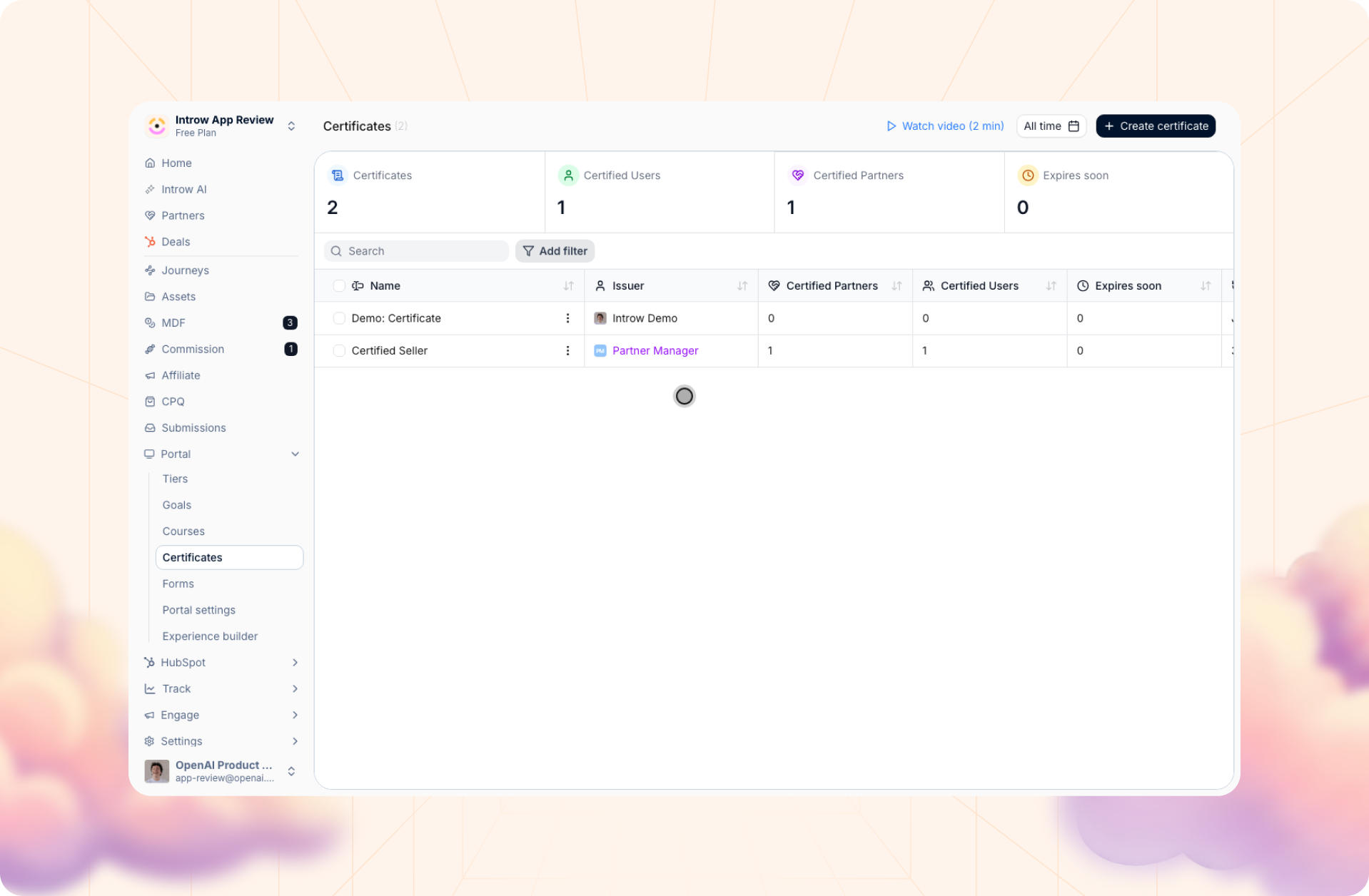Sort by Issuer column arrows

pos(742,285)
